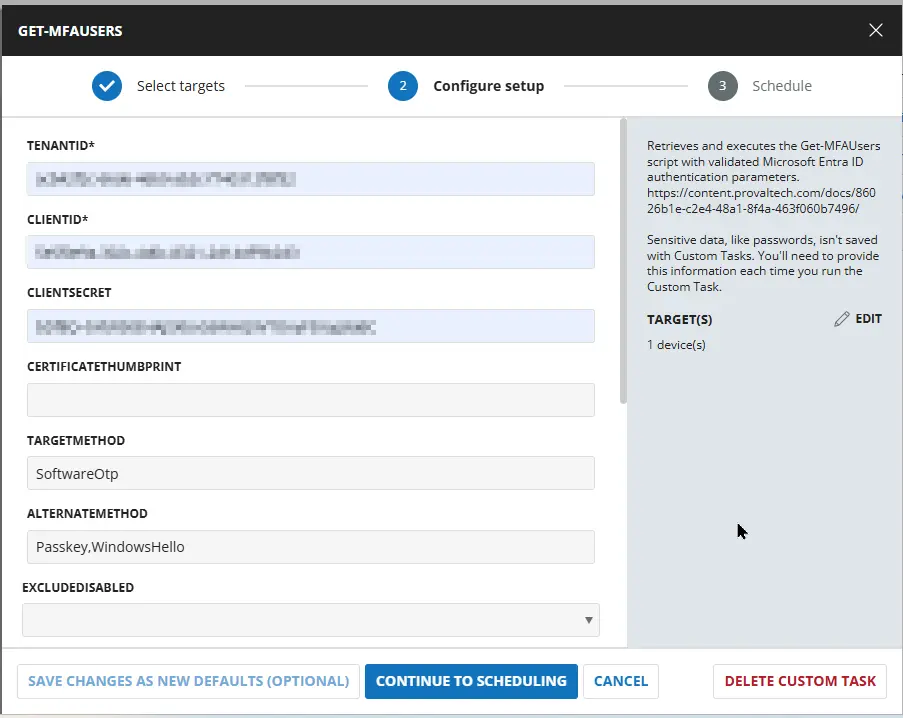Save changes as new defaults

188,681
